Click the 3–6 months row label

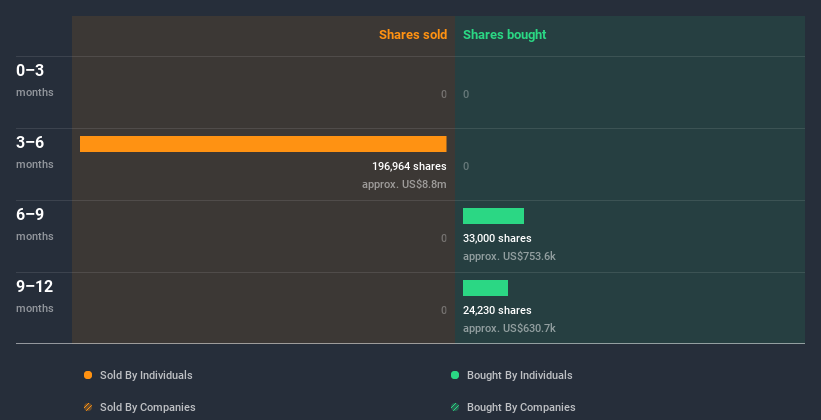(35, 152)
